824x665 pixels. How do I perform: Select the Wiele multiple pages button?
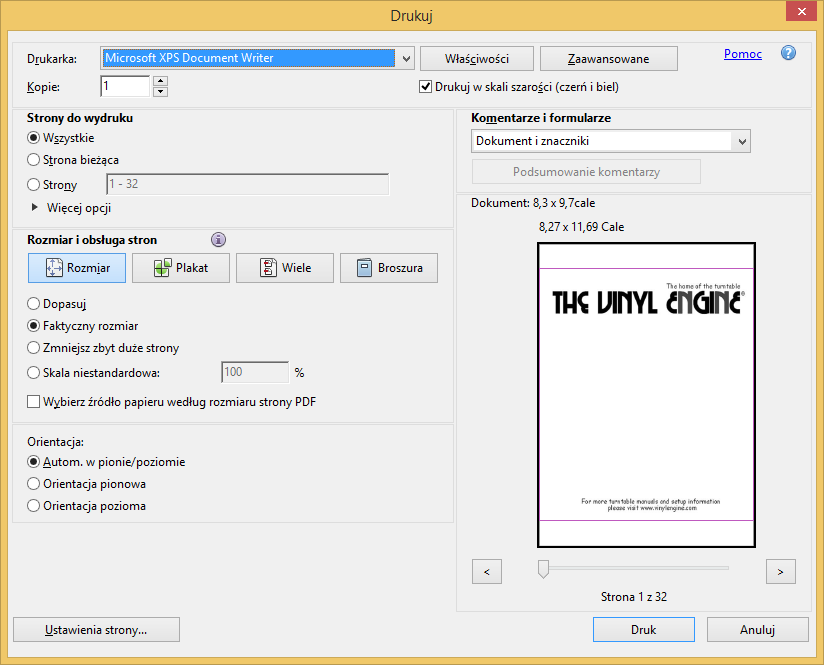coord(285,268)
